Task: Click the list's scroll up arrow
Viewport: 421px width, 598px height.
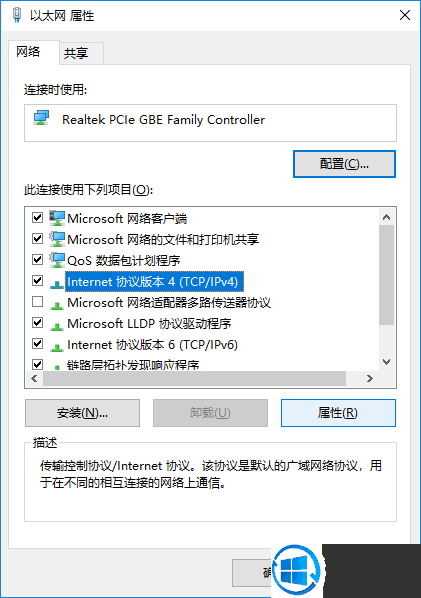Action: [386, 217]
